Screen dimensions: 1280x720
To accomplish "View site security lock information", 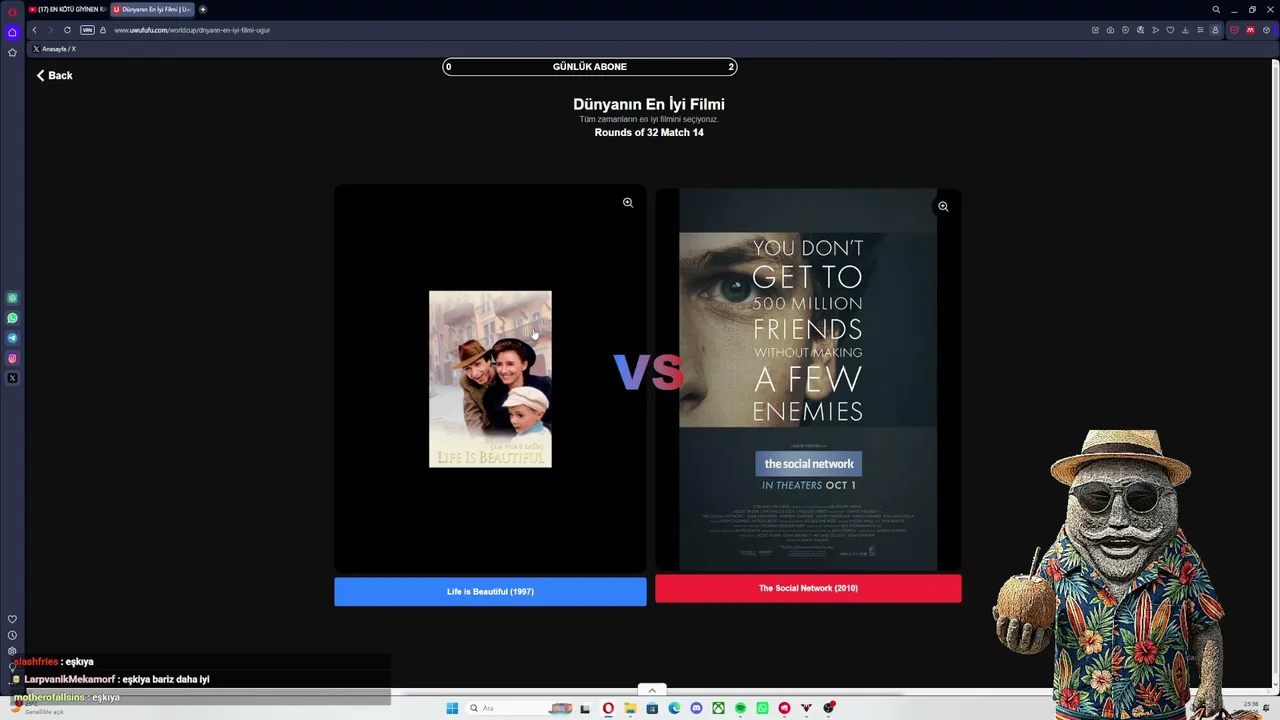I will point(103,30).
